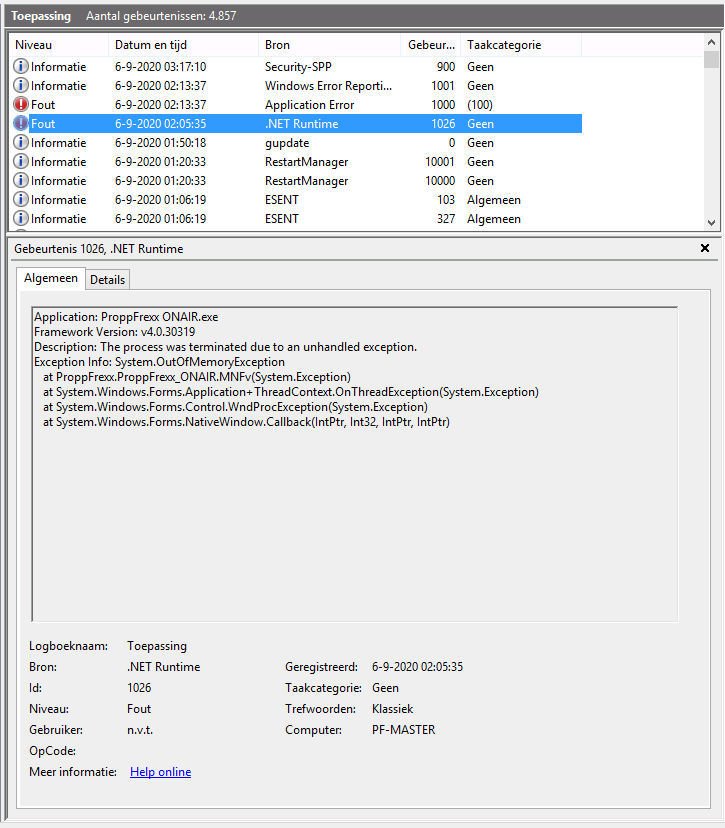Image resolution: width=725 pixels, height=828 pixels.
Task: Select RestartManager event with ID 10000
Action: coord(306,181)
